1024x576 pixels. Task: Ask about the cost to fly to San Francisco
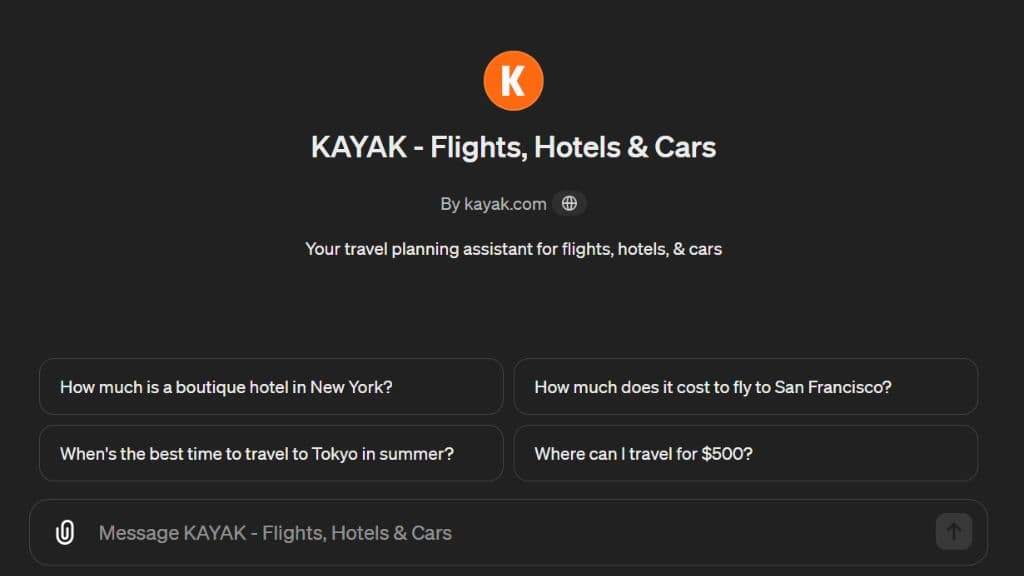click(712, 387)
